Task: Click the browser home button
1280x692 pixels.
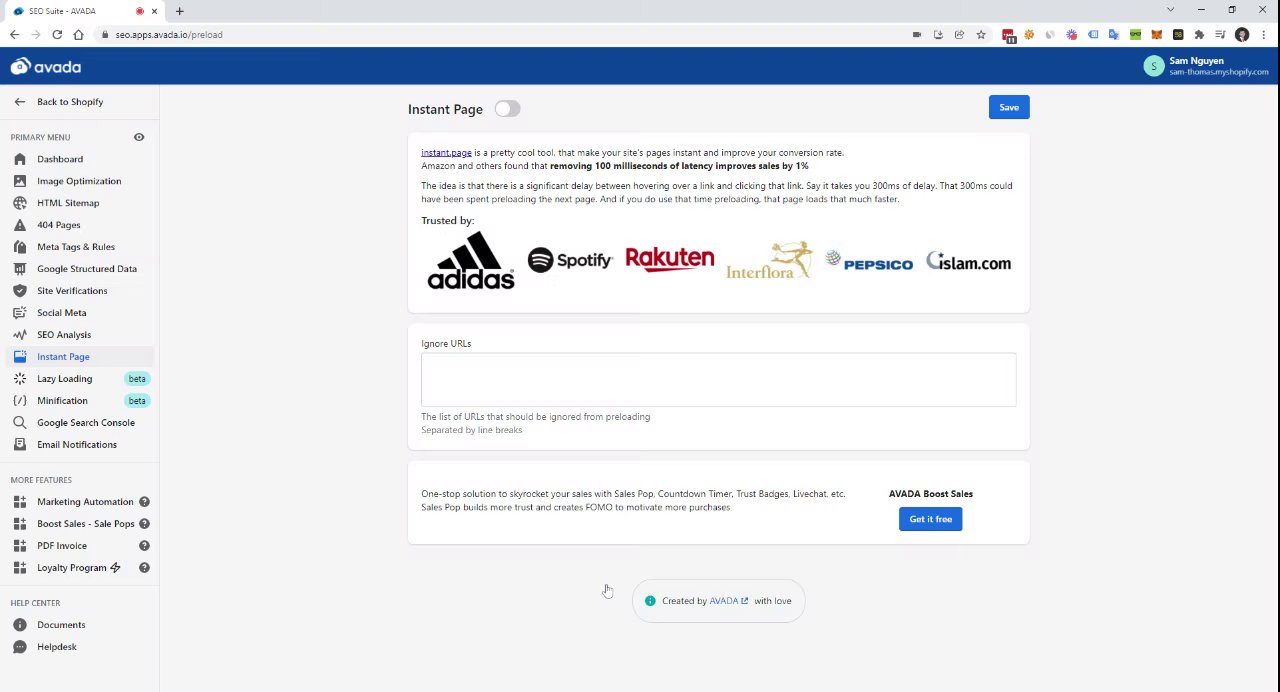Action: pyautogui.click(x=78, y=34)
